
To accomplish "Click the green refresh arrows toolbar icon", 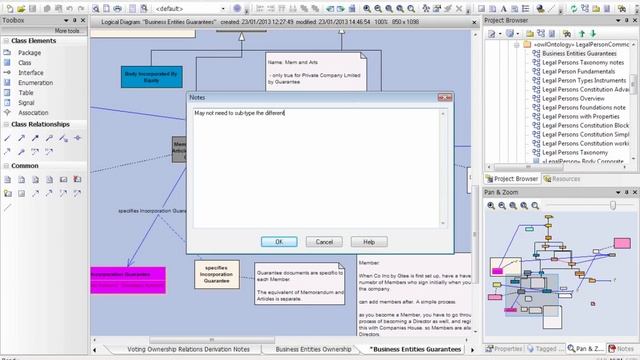I will pyautogui.click(x=574, y=9).
